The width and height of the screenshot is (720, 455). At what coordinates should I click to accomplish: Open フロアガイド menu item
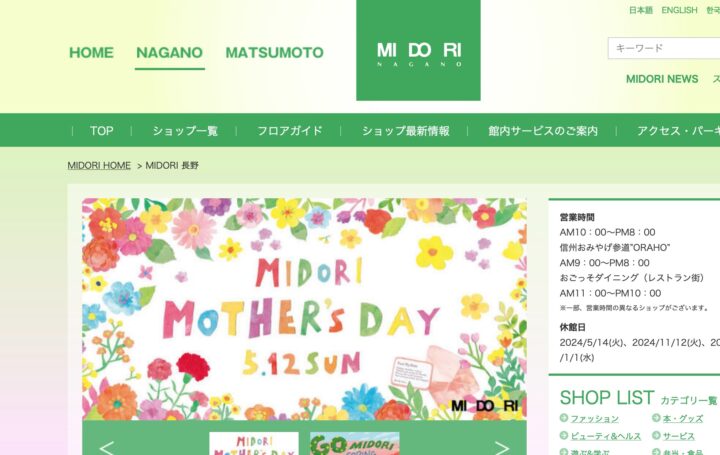coord(289,131)
